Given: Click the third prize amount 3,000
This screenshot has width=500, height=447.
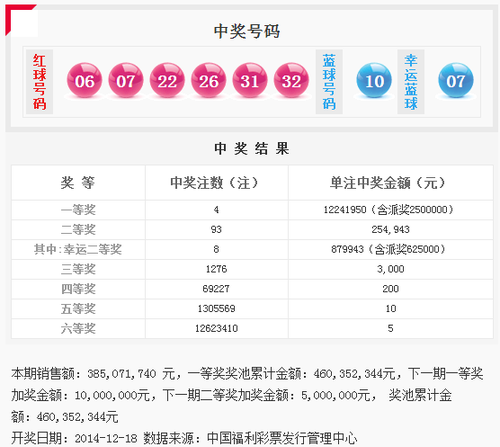Looking at the screenshot, I should point(391,269).
